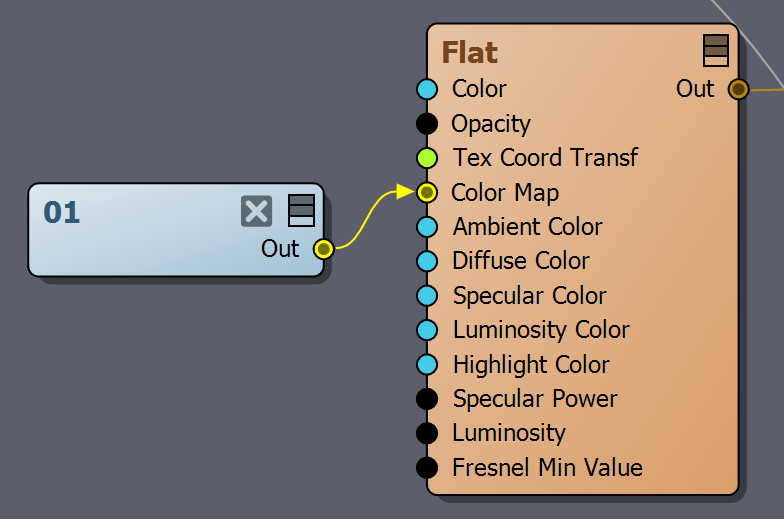Click the Out port of node 01
The width and height of the screenshot is (784, 519).
[324, 248]
